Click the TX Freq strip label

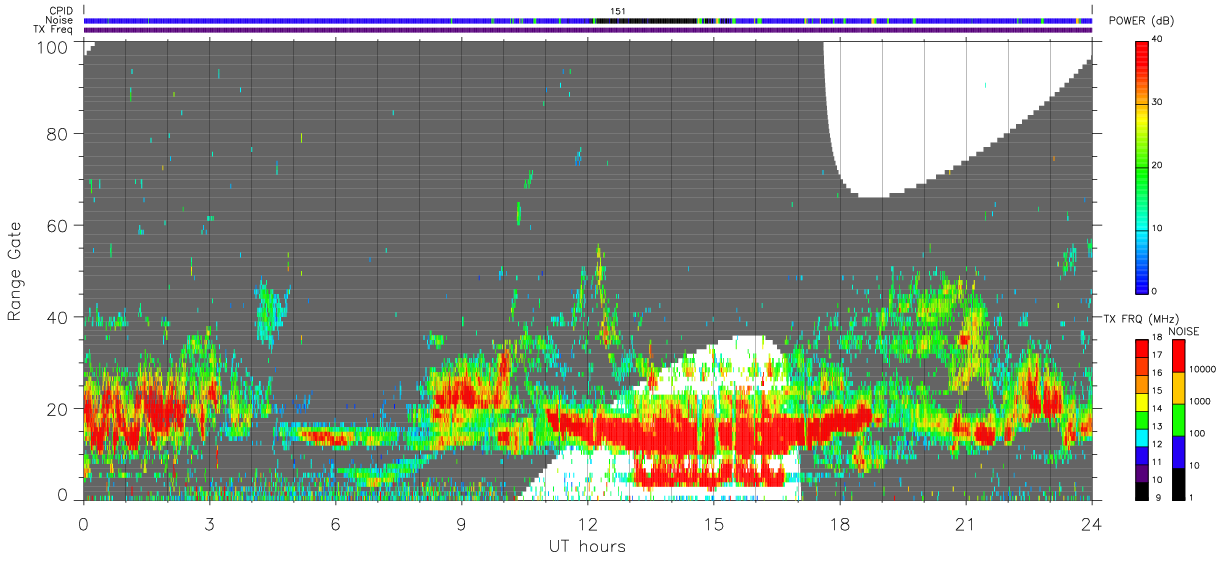coord(54,29)
